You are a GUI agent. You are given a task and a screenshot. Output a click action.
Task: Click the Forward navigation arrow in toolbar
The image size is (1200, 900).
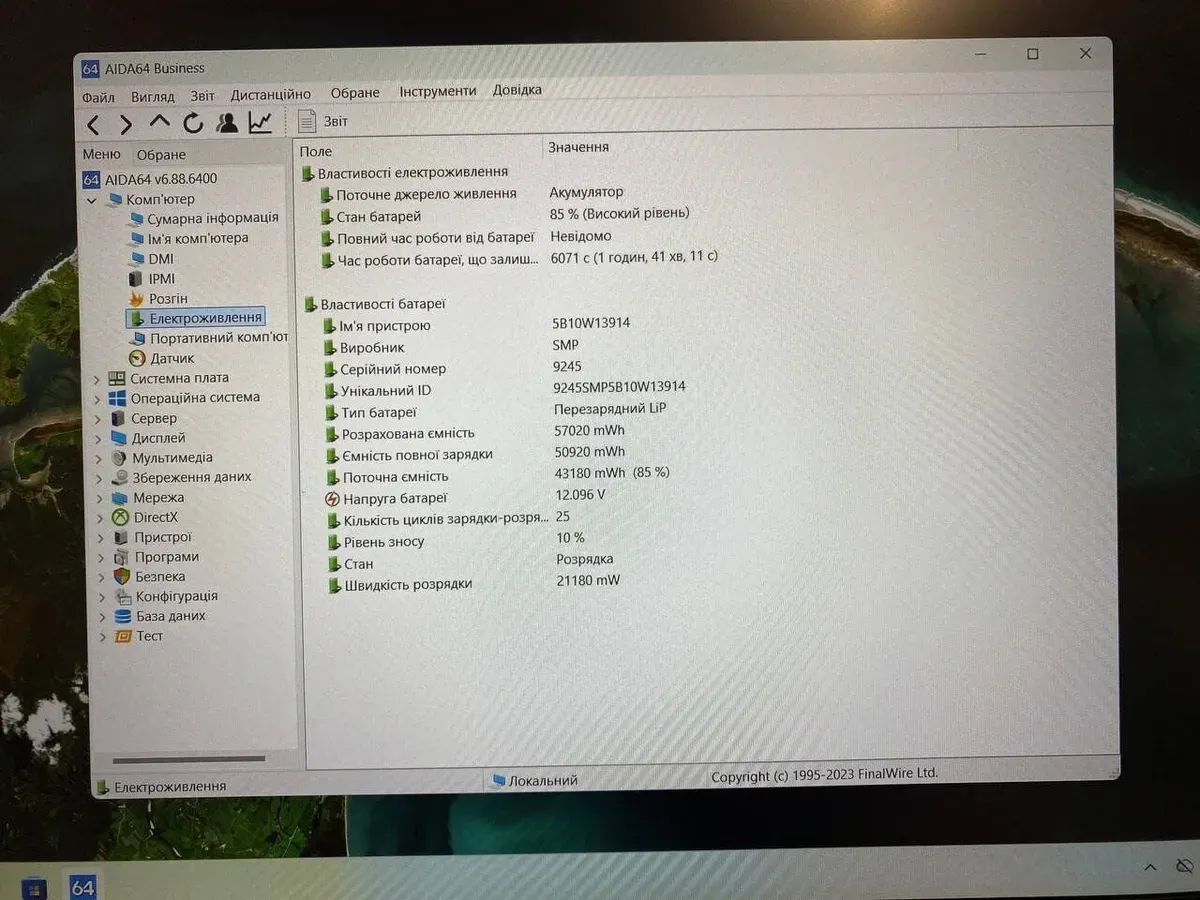point(126,124)
